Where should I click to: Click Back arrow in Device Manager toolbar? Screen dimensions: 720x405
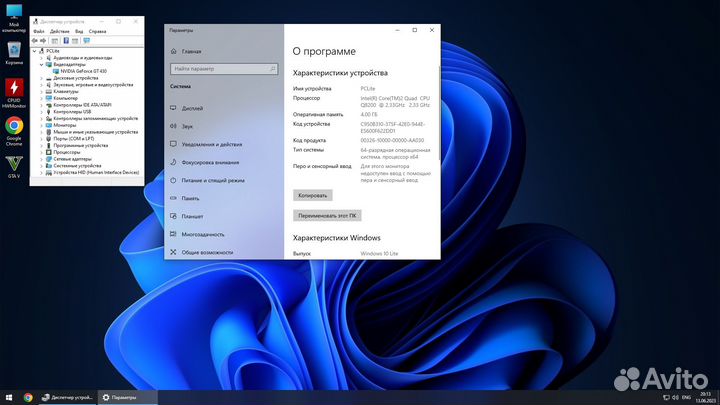click(x=34, y=41)
